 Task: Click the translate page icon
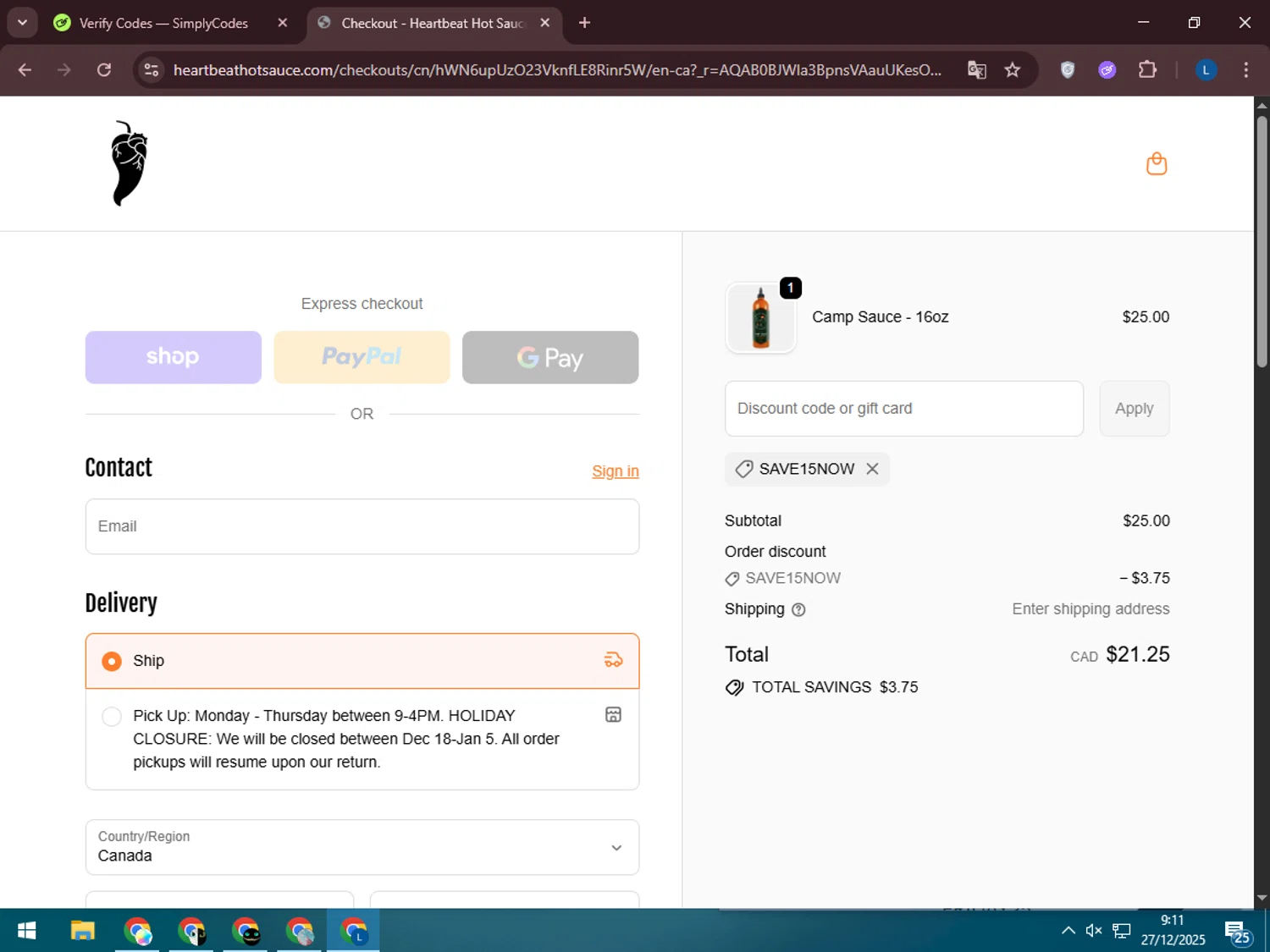[977, 70]
